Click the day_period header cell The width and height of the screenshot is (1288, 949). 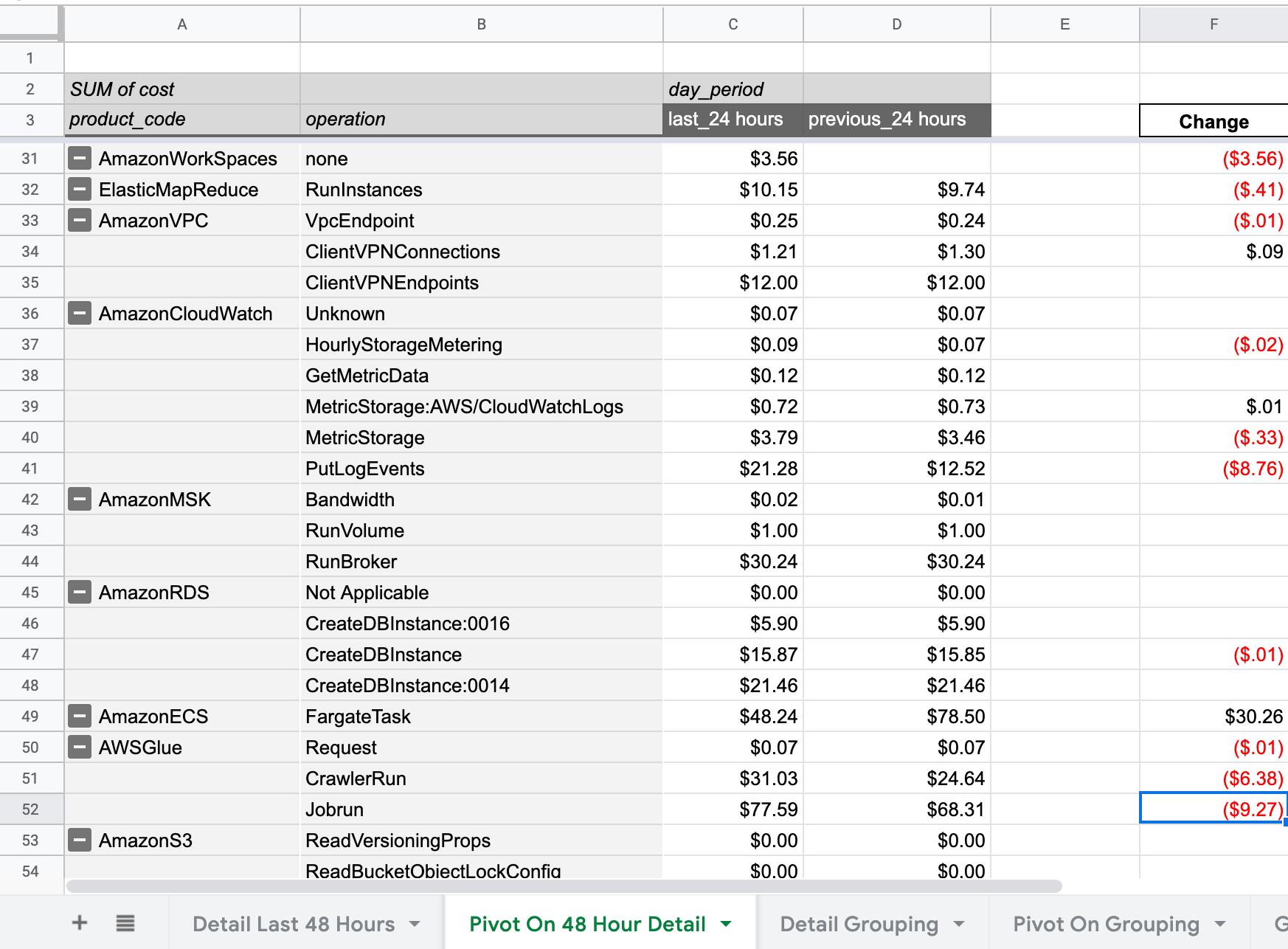[x=733, y=89]
